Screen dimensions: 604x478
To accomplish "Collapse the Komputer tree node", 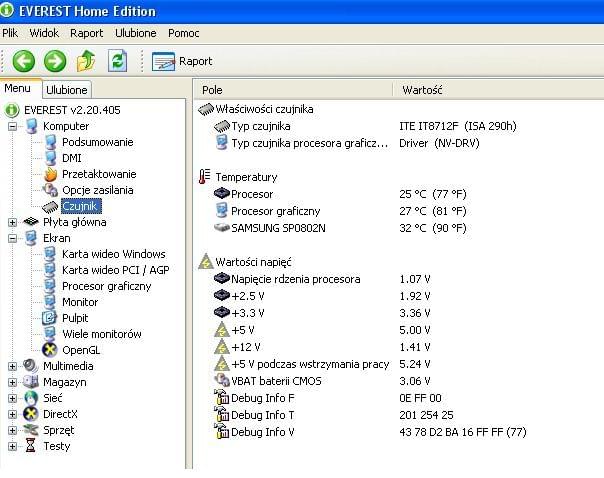I will click(x=12, y=126).
